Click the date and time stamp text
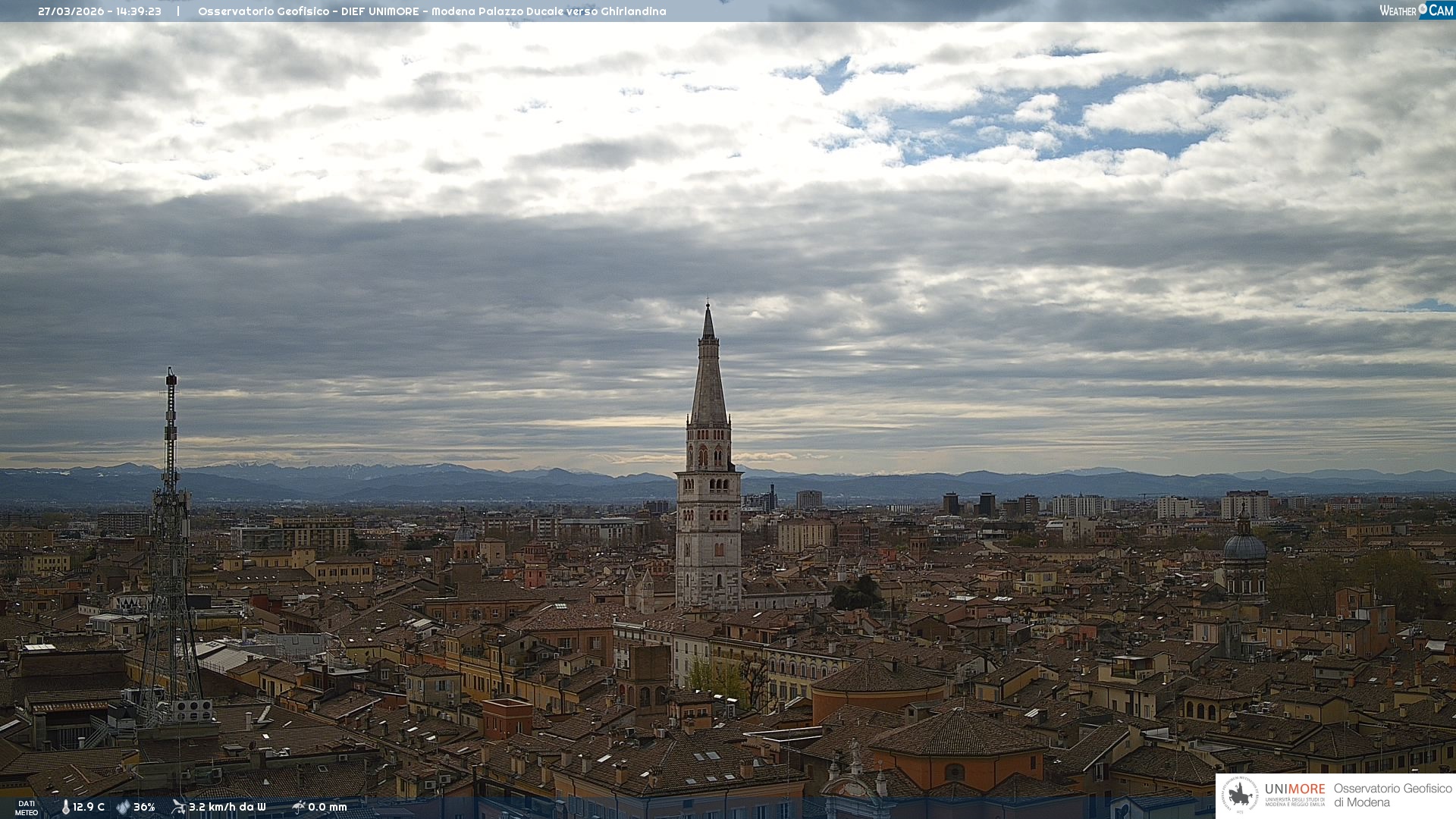Viewport: 1456px width, 819px height. coord(99,11)
